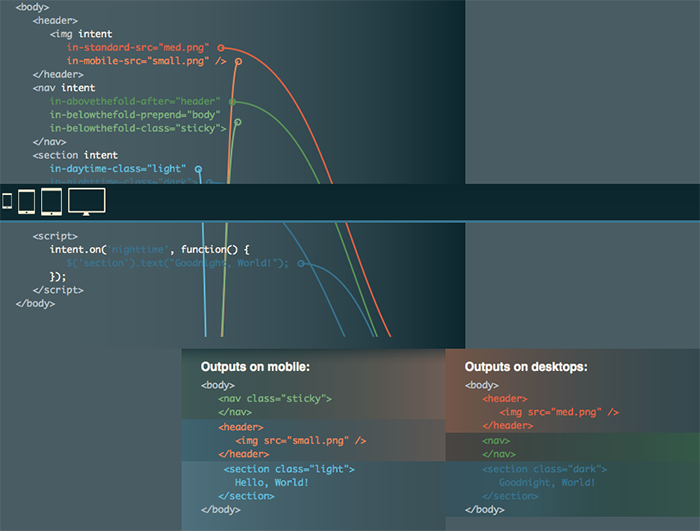Click 'Hello, World!' in mobile output
The image size is (700, 531).
[271, 482]
